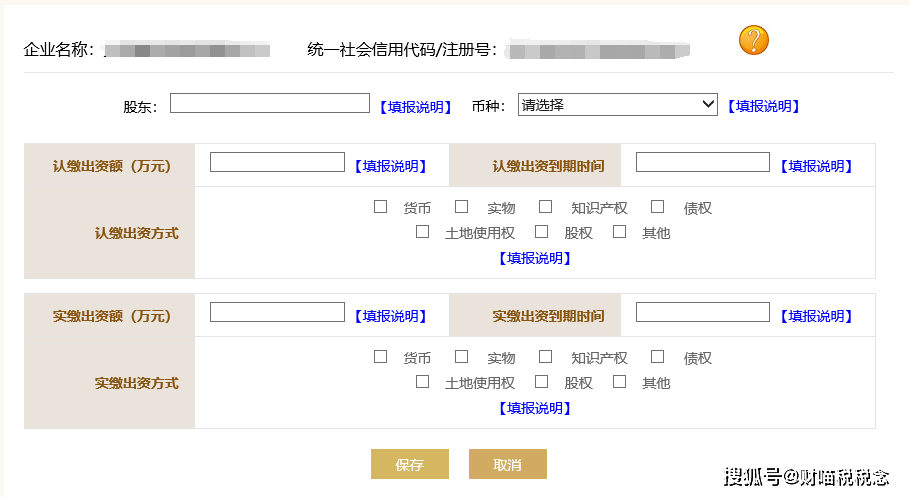910x497 pixels.
Task: Check 实物 under 认缴出资方式
Action: coord(461,207)
